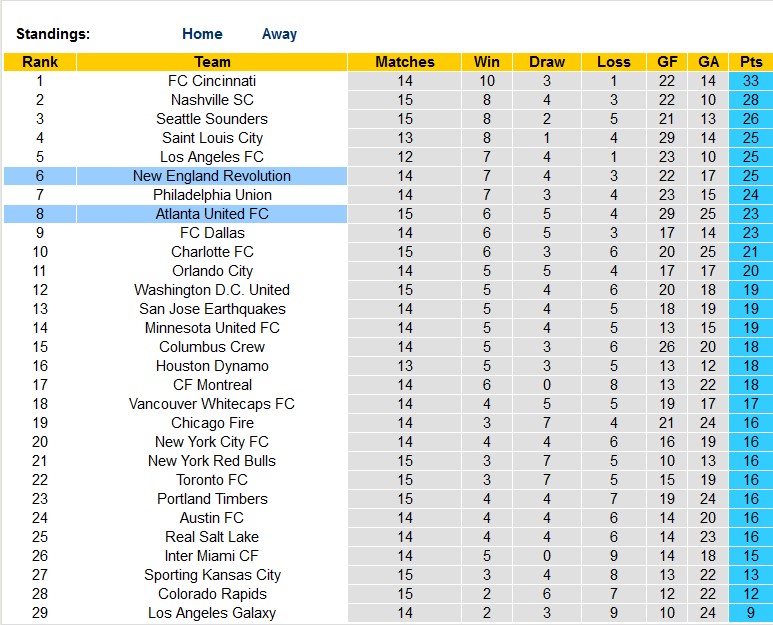Open the FC Cincinnati team link
This screenshot has height=625, width=773.
pos(212,81)
